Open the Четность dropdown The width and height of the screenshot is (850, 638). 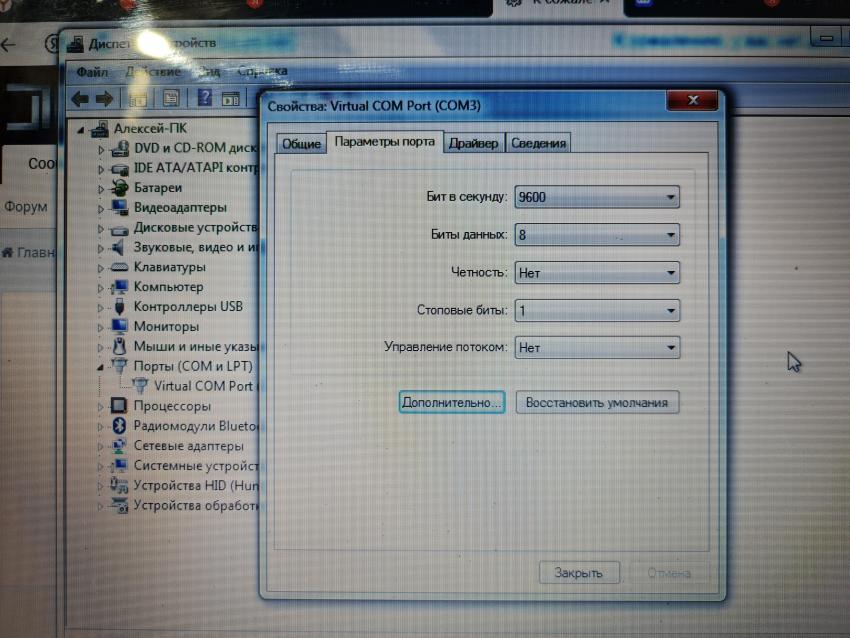click(597, 272)
